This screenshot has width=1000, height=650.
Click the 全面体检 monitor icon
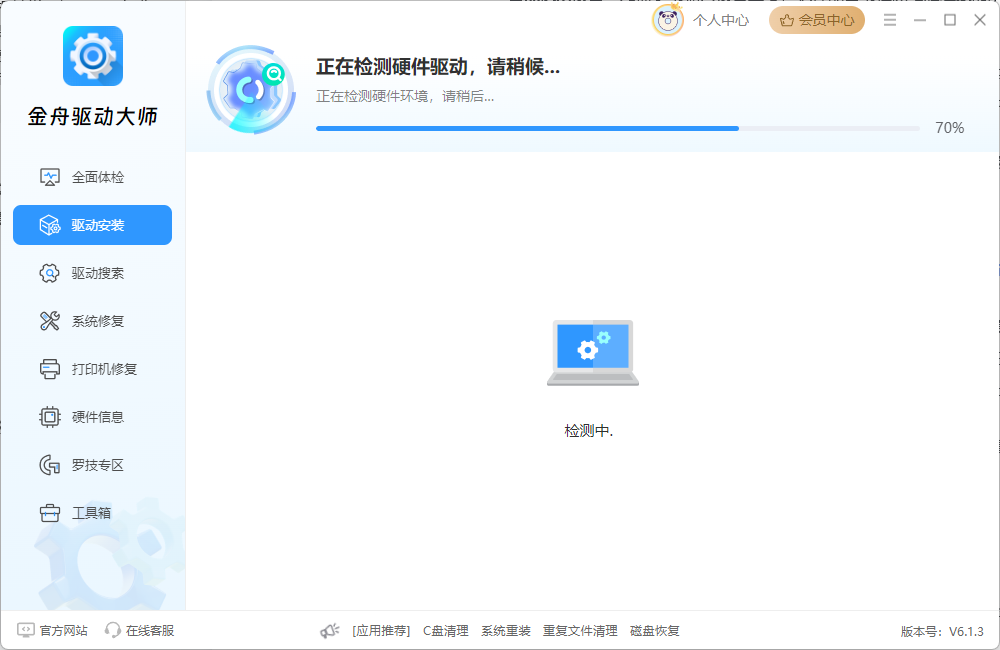pyautogui.click(x=50, y=177)
